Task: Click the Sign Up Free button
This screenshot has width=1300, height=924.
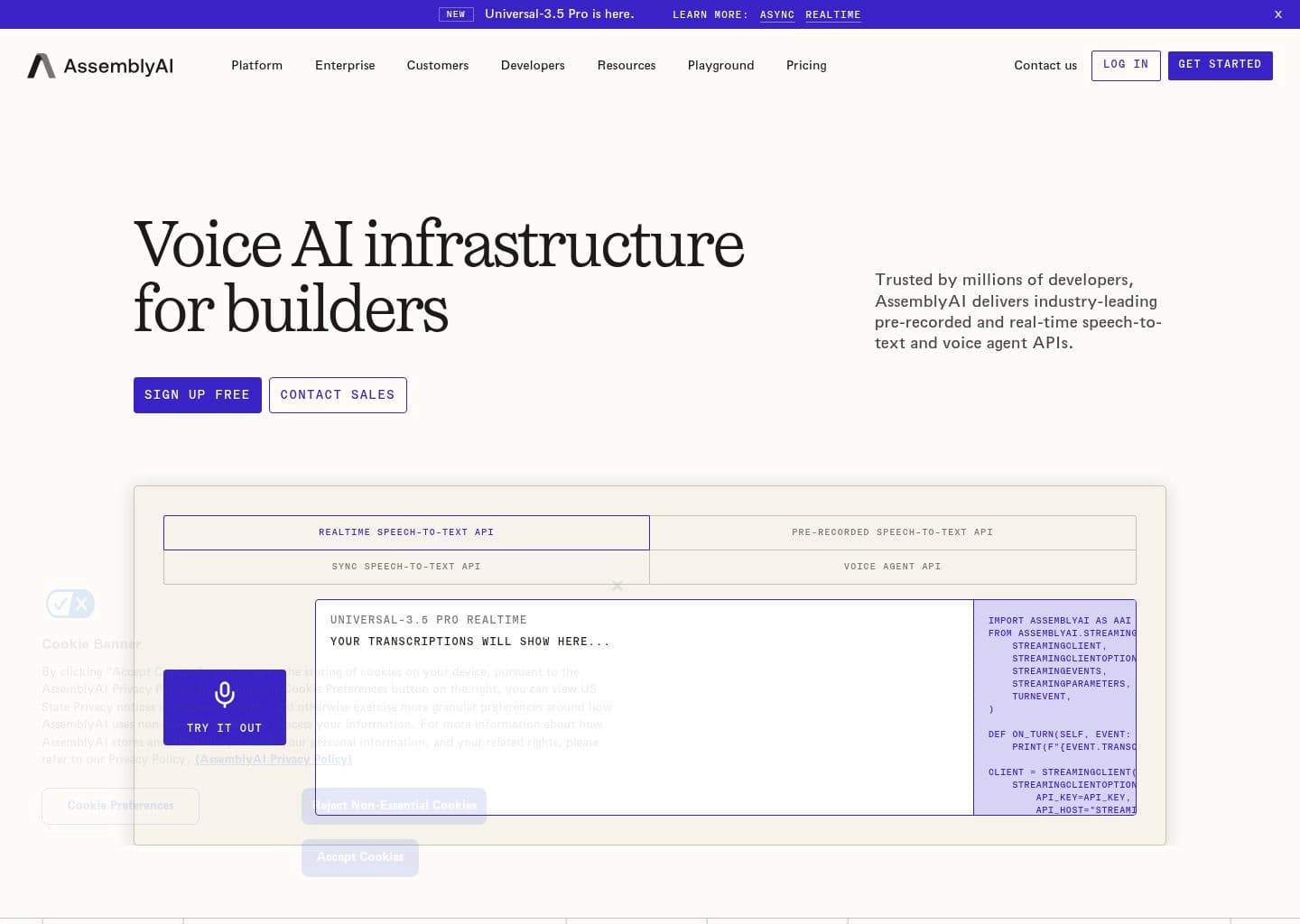Action: point(198,395)
